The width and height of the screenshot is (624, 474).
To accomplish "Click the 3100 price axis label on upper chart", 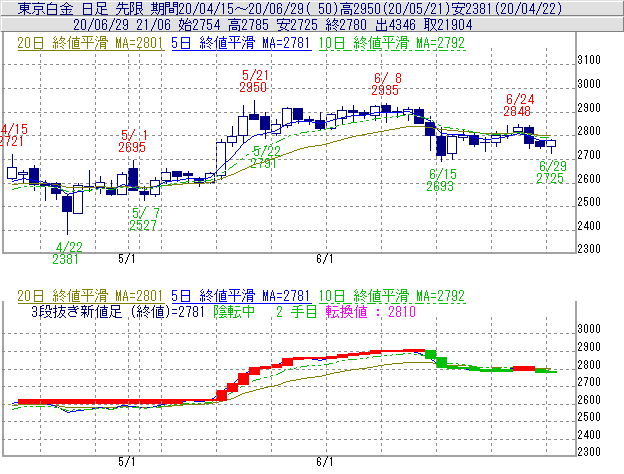I will pyautogui.click(x=589, y=60).
